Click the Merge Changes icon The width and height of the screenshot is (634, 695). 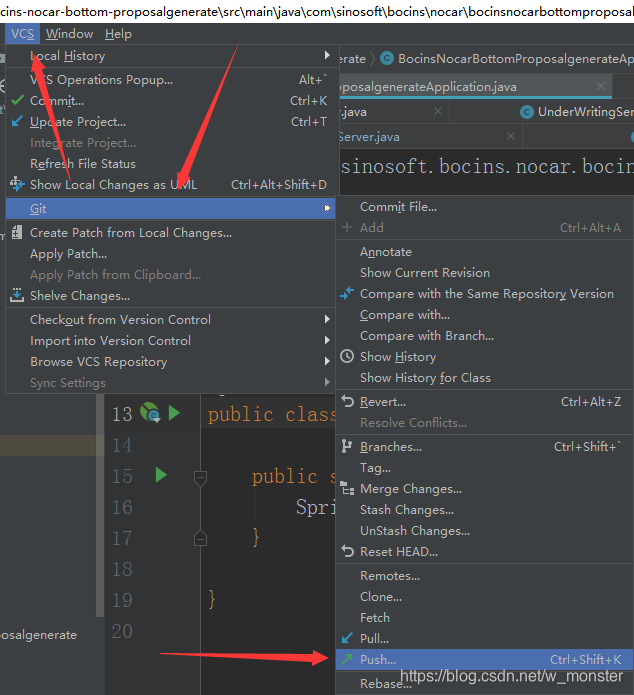[347, 488]
